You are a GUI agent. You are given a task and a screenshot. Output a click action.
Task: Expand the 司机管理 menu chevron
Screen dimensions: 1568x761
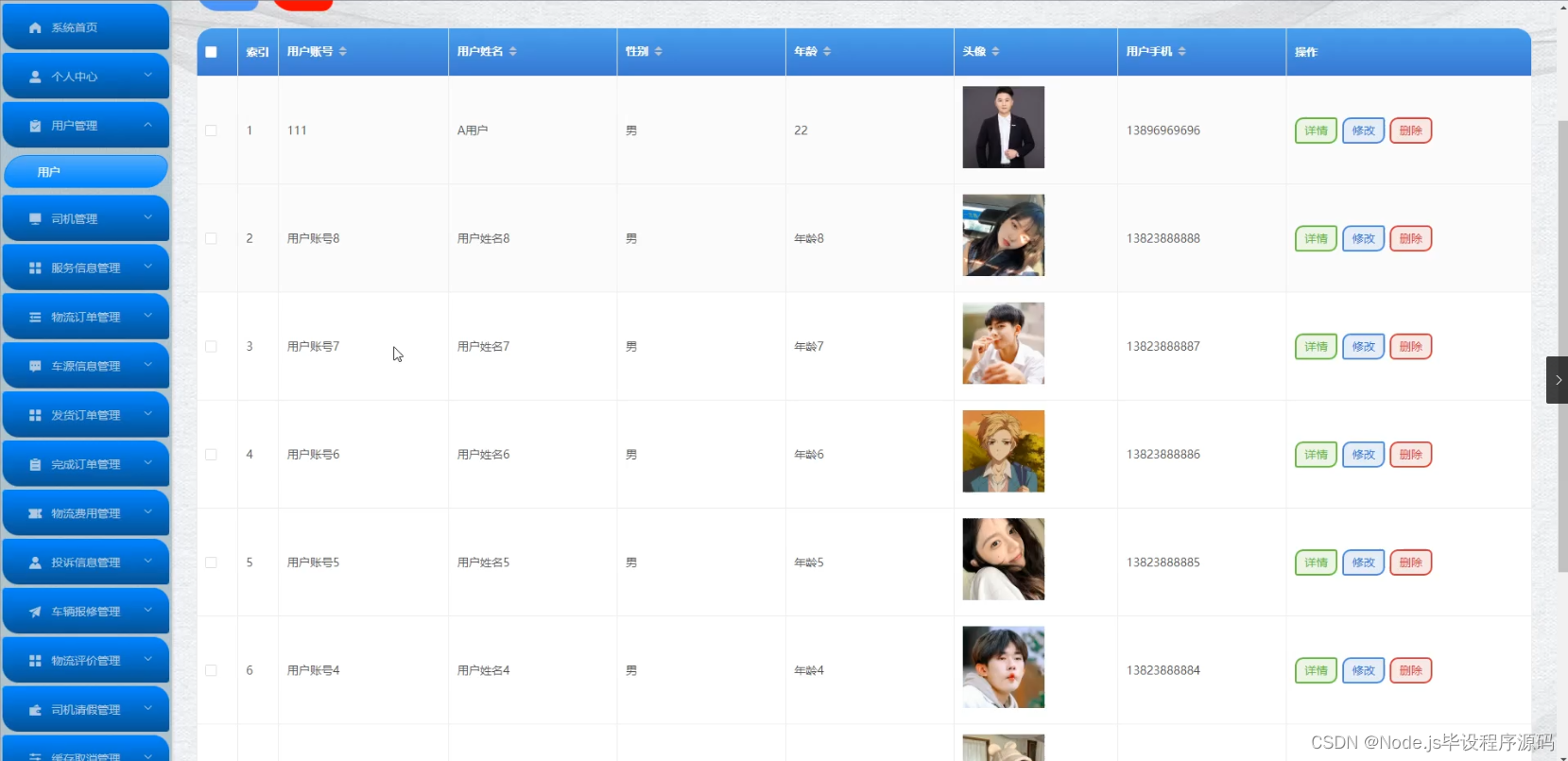tap(148, 217)
